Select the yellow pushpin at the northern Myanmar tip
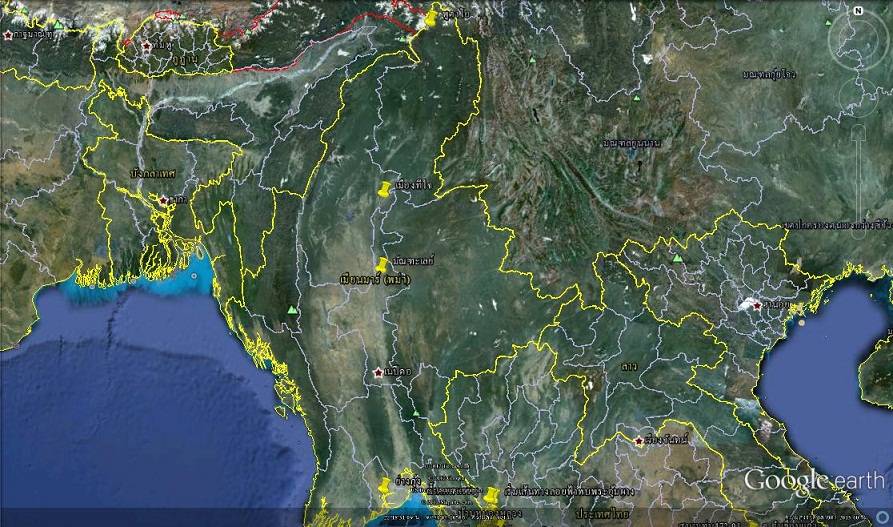This screenshot has height=527, width=893. [x=432, y=18]
